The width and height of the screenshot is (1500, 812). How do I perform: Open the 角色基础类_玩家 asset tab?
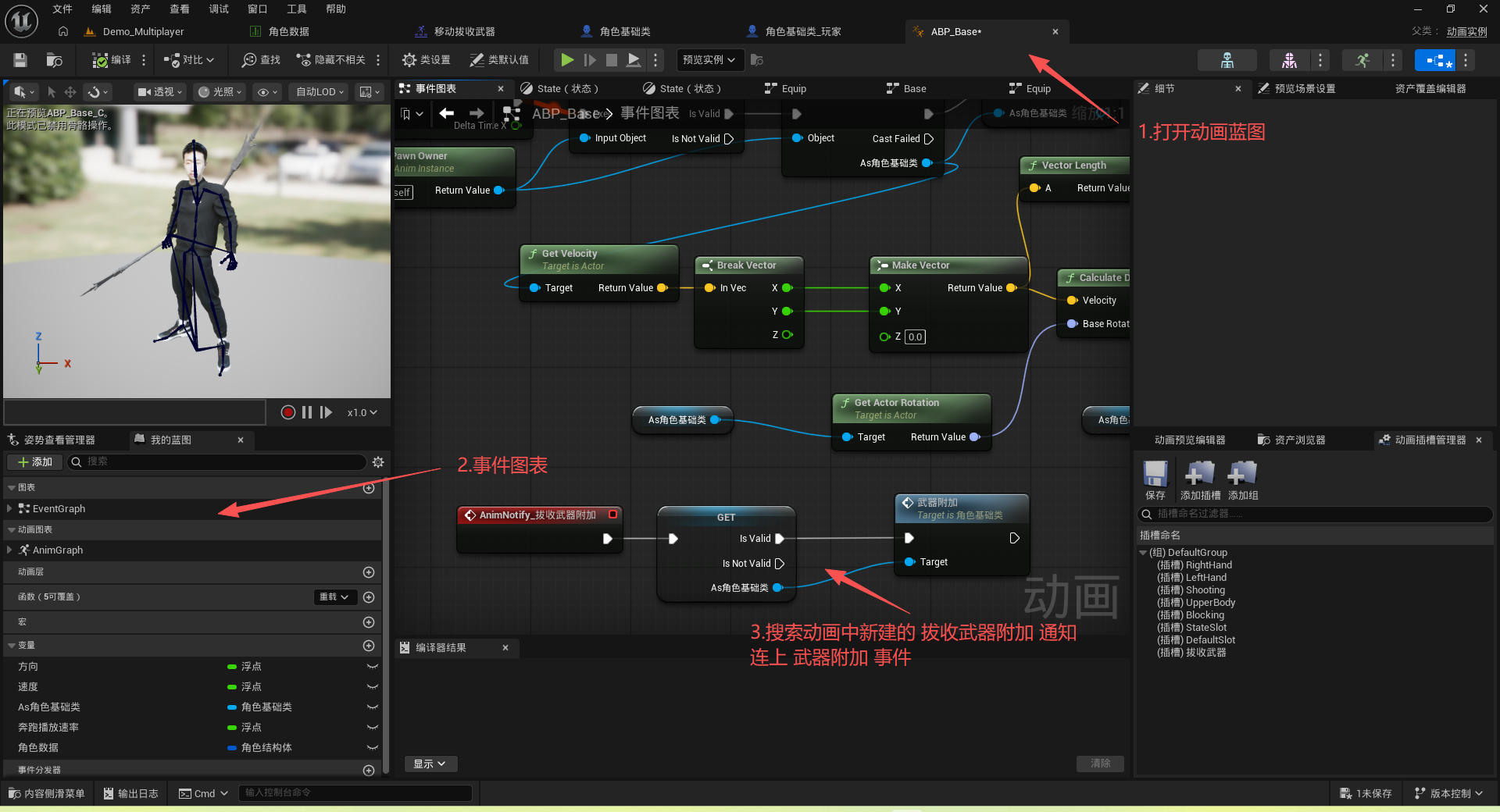point(803,32)
